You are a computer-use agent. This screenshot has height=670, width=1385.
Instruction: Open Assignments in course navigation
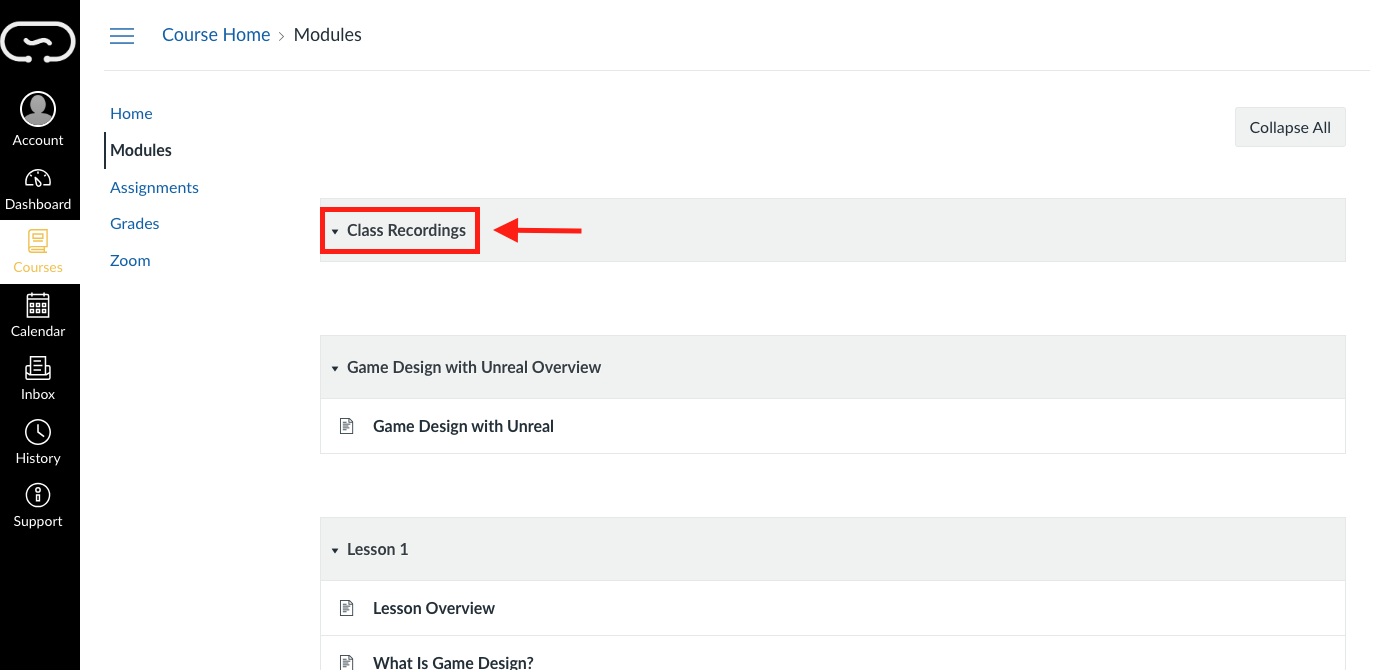(x=154, y=187)
